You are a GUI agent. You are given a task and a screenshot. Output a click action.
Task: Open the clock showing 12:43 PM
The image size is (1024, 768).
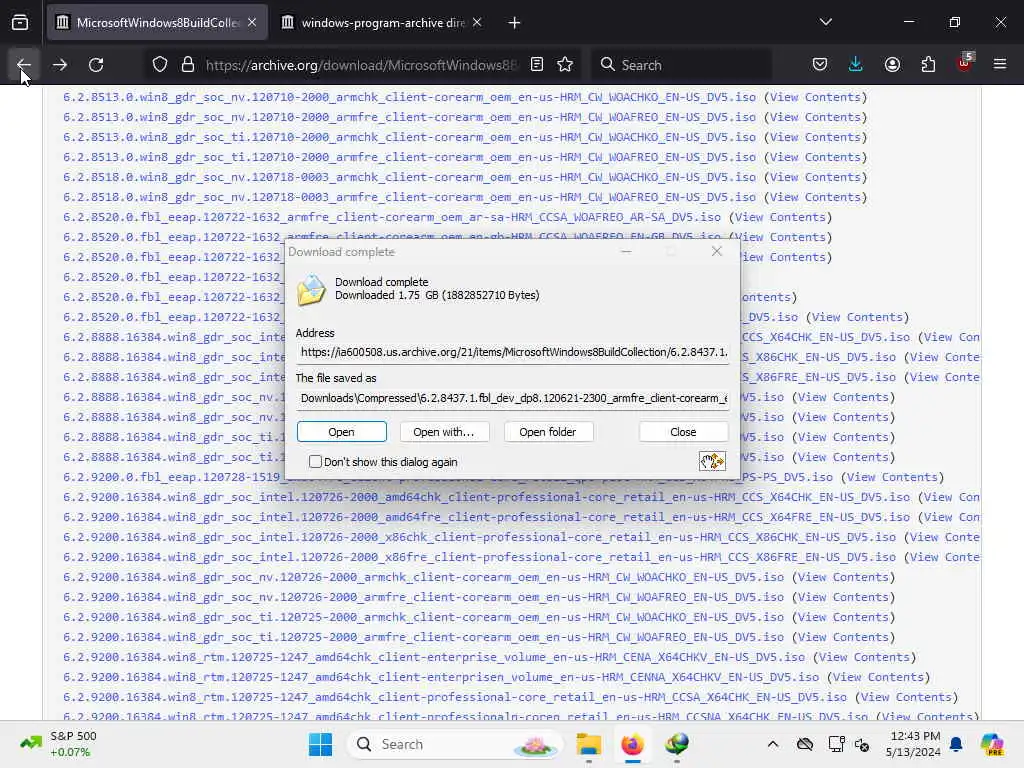point(913,744)
